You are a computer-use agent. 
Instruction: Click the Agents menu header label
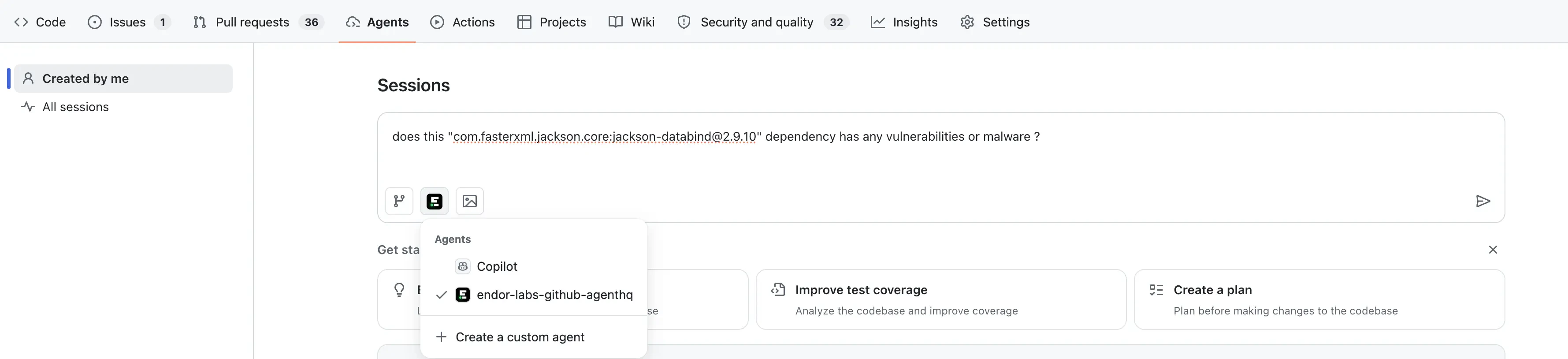[x=453, y=239]
